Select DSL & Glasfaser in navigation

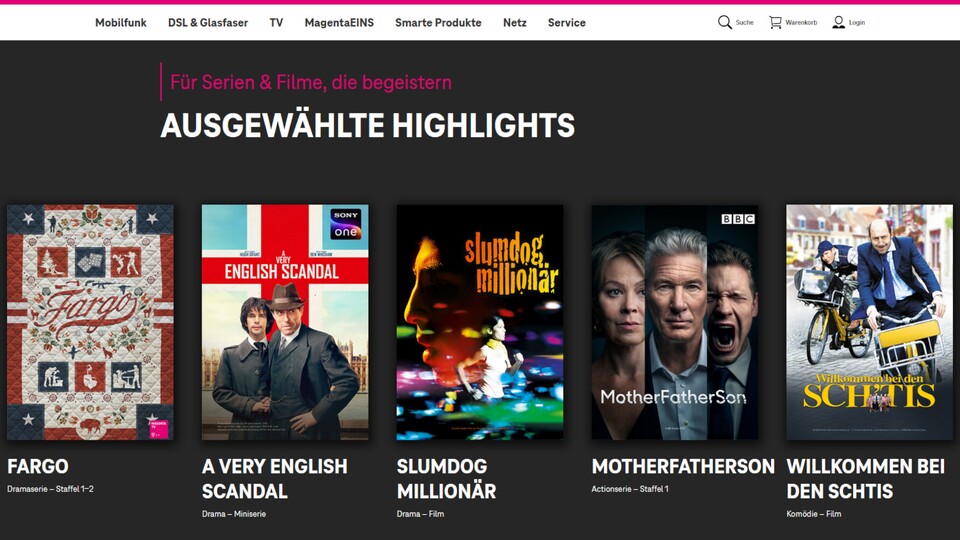[x=208, y=23]
